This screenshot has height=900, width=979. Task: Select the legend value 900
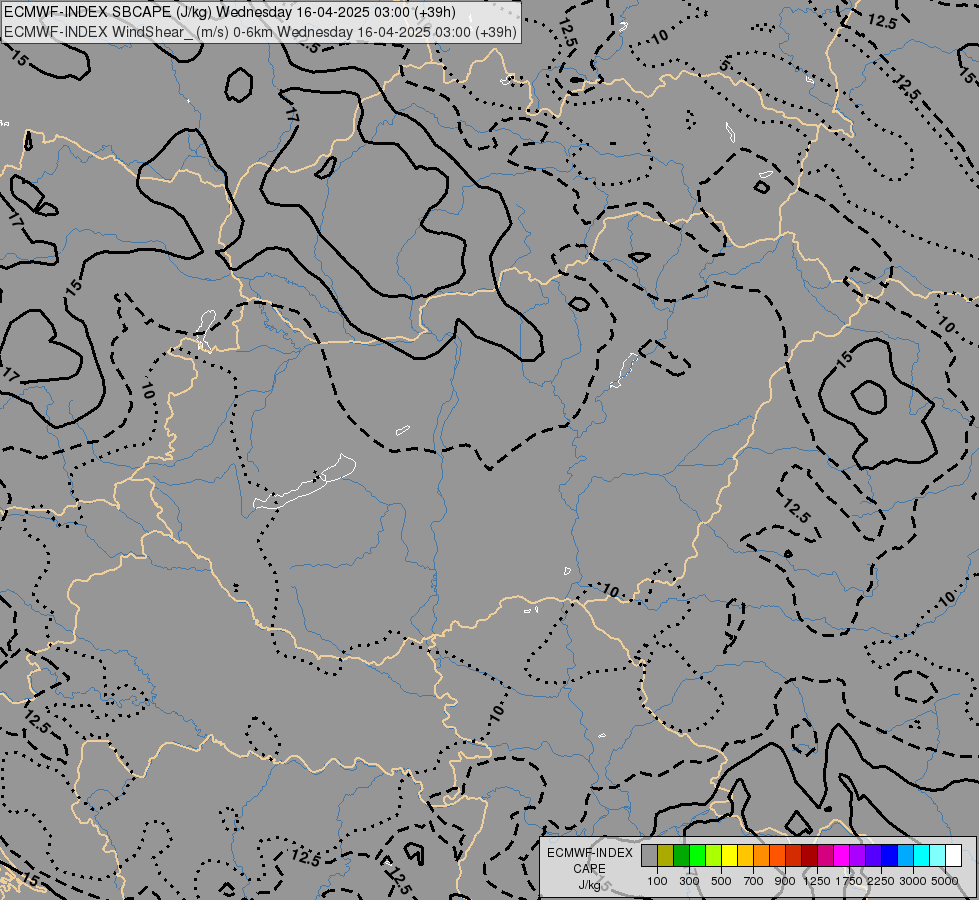[x=785, y=881]
